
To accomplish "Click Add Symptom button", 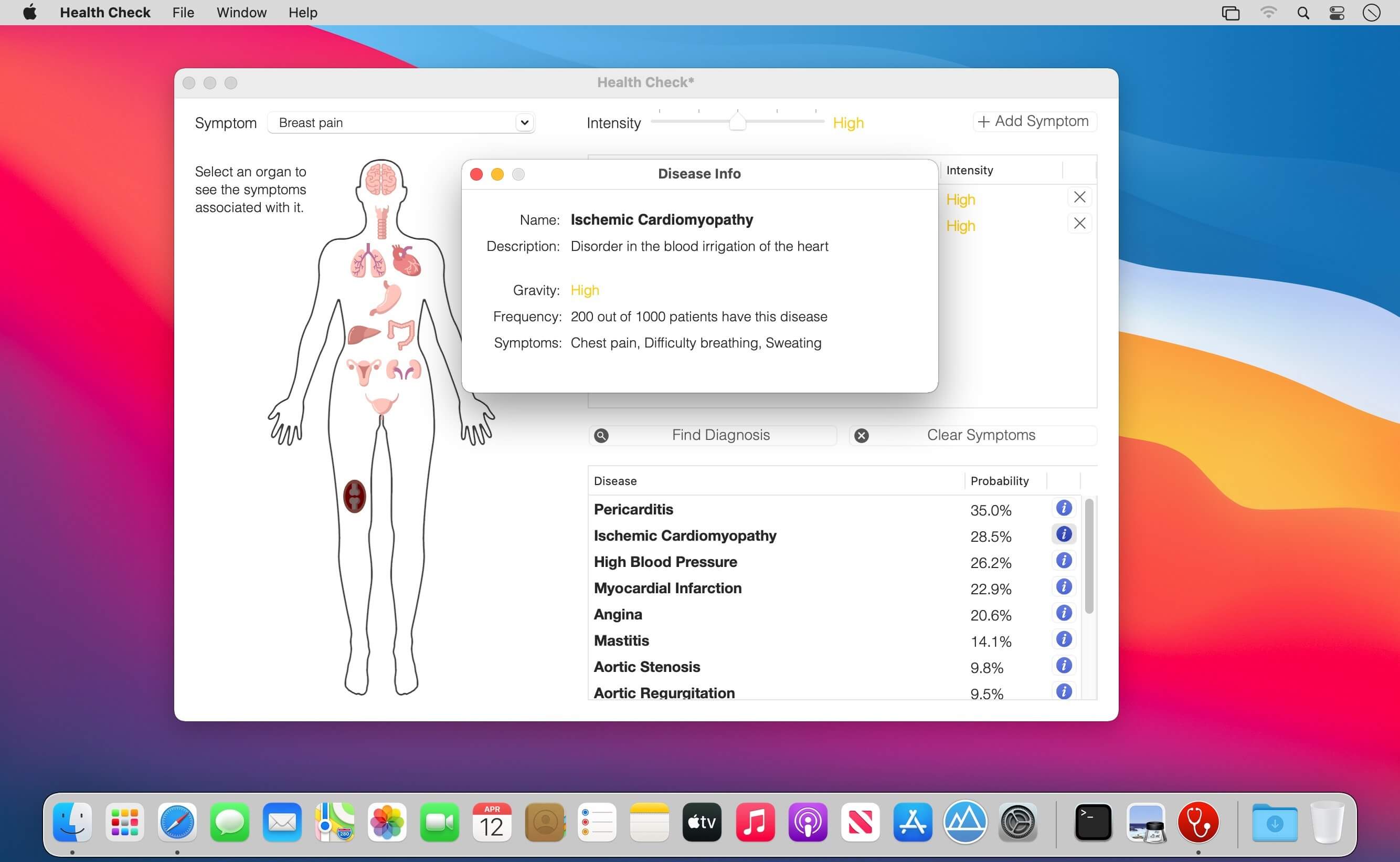I will point(1034,121).
